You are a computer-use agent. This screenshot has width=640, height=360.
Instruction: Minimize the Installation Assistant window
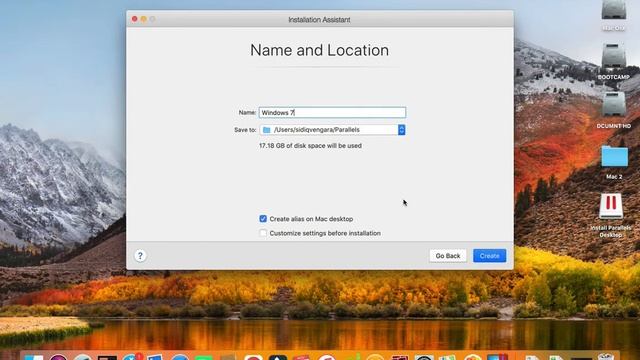(x=144, y=19)
